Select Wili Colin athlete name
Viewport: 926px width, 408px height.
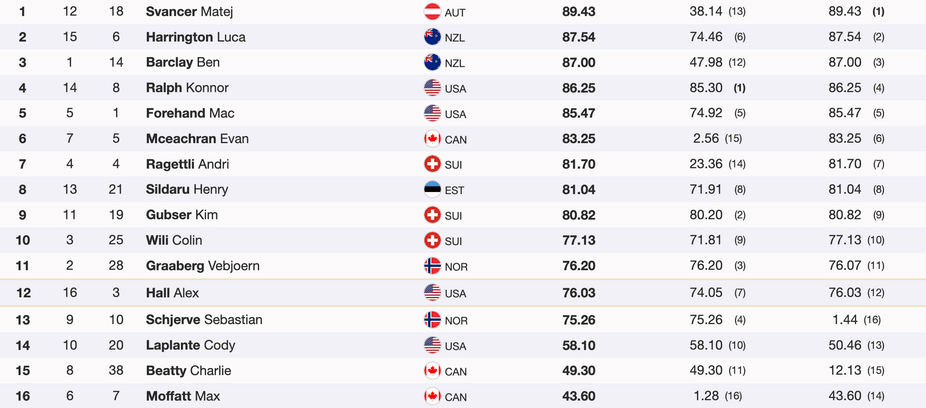[174, 240]
